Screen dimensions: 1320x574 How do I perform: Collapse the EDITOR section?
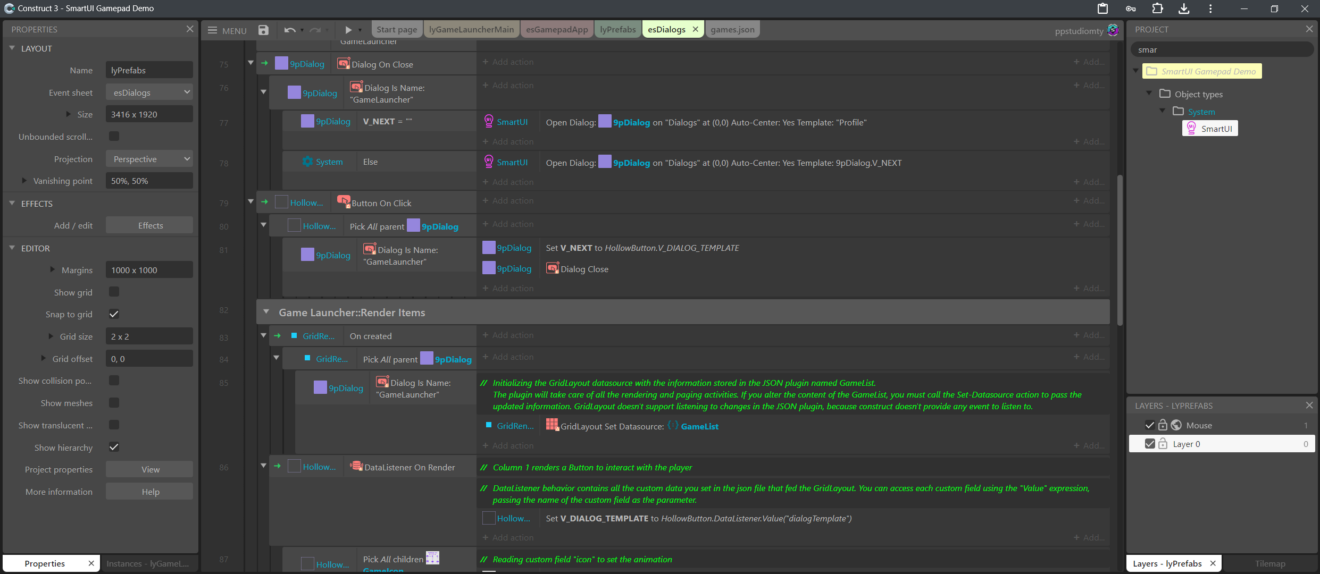tap(12, 248)
